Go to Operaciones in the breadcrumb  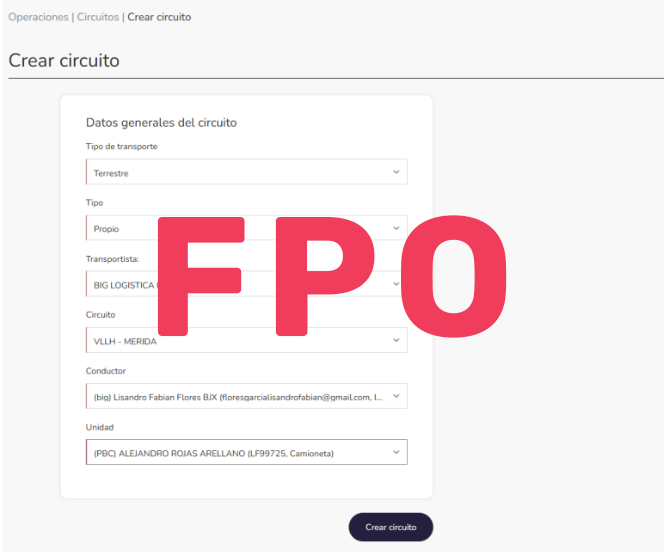click(38, 17)
